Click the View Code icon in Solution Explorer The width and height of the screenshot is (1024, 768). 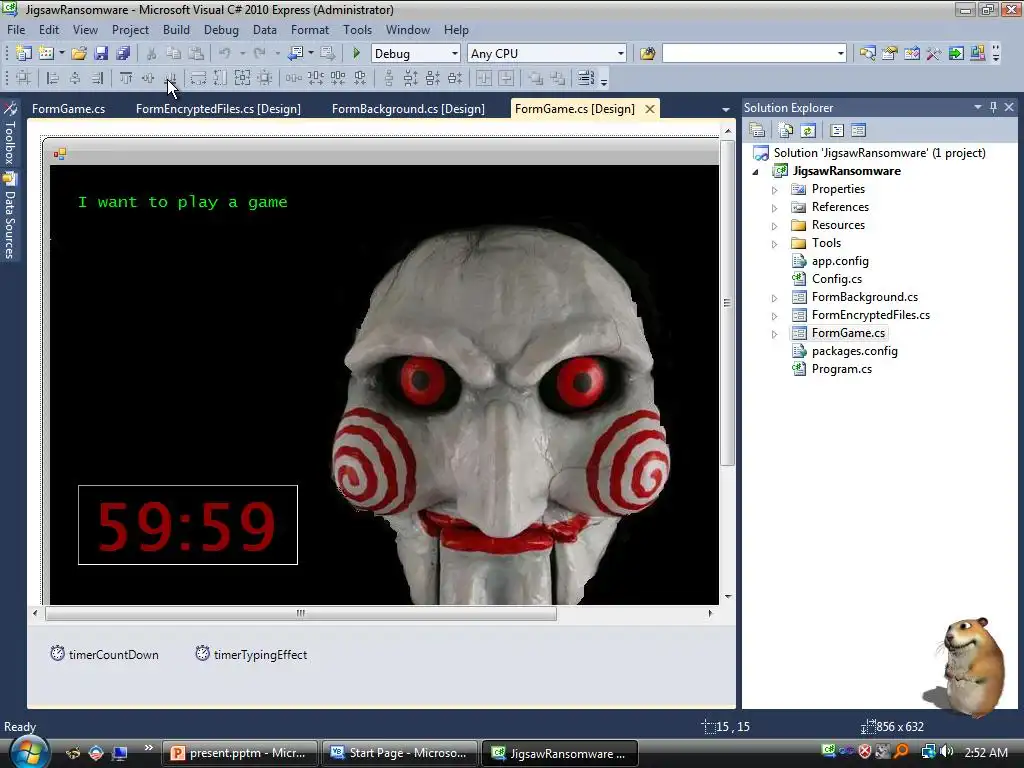[837, 131]
